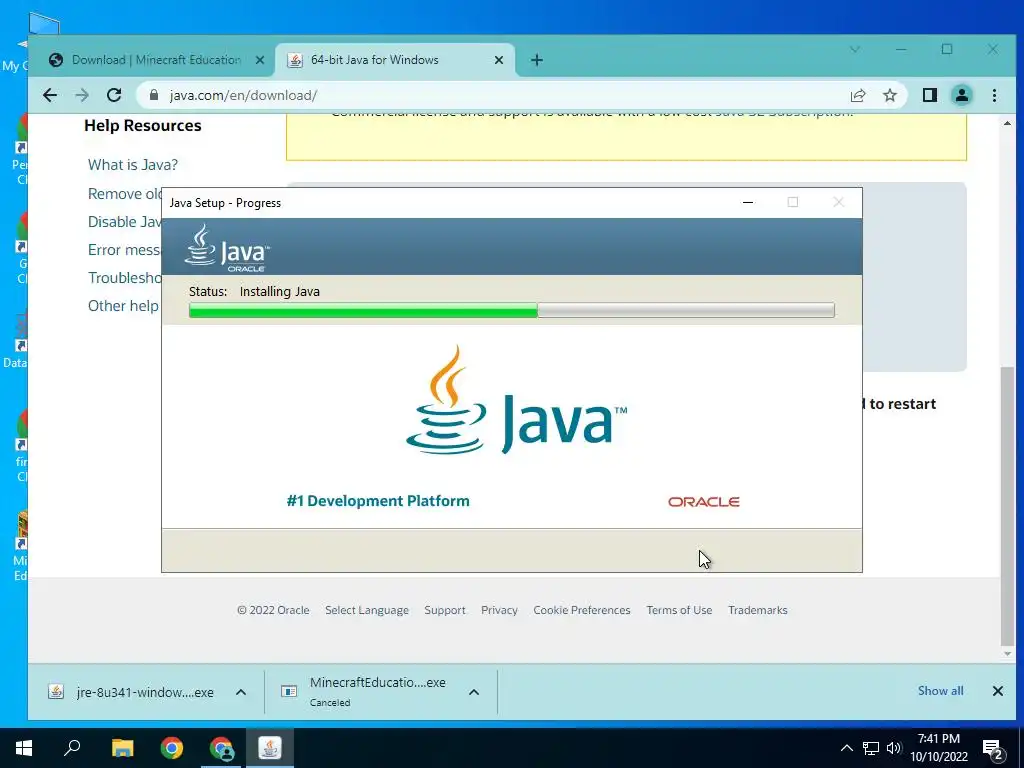Open Support link in footer
Viewport: 1024px width, 768px height.
pyautogui.click(x=445, y=610)
